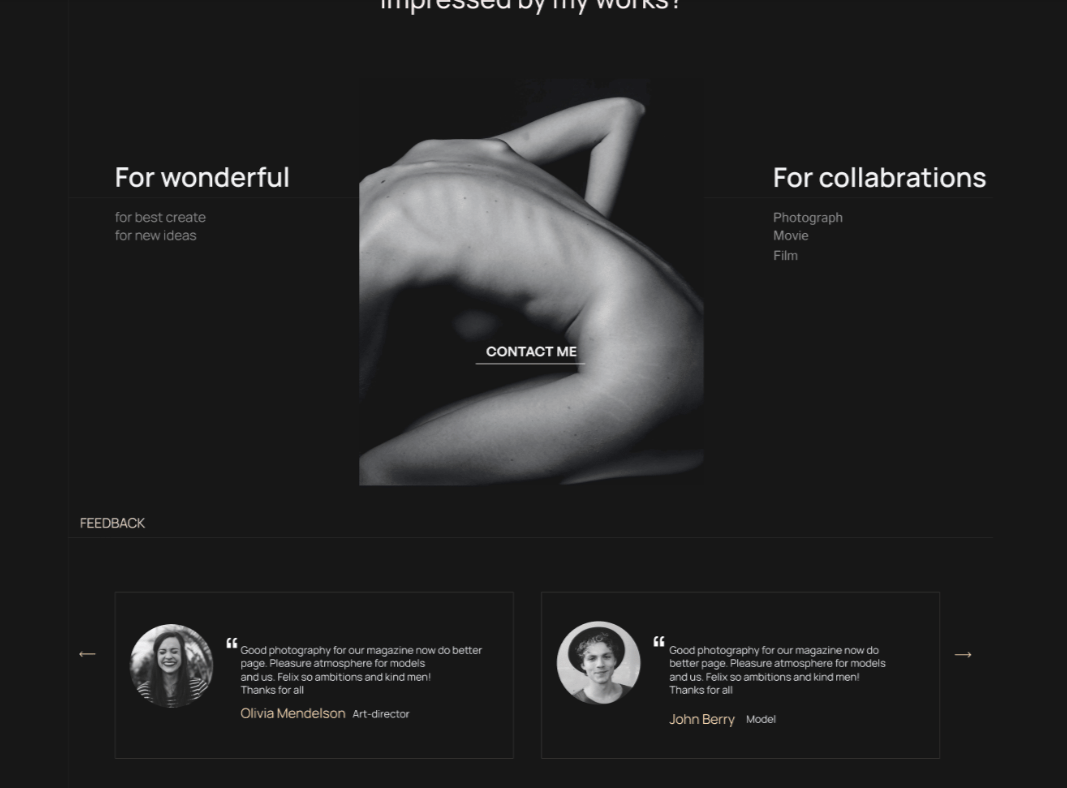Select the John Berry name link
The height and width of the screenshot is (788, 1067).
[702, 719]
